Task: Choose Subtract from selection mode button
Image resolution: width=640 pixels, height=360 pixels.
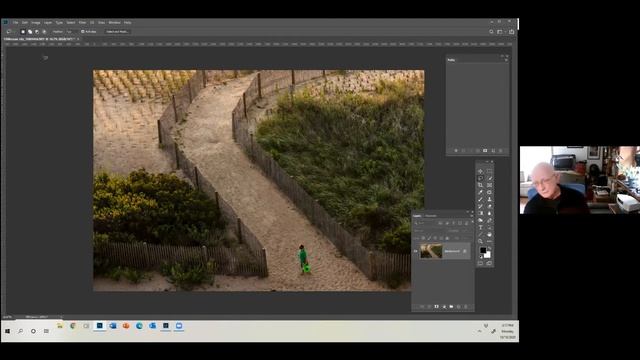Action: pos(37,31)
